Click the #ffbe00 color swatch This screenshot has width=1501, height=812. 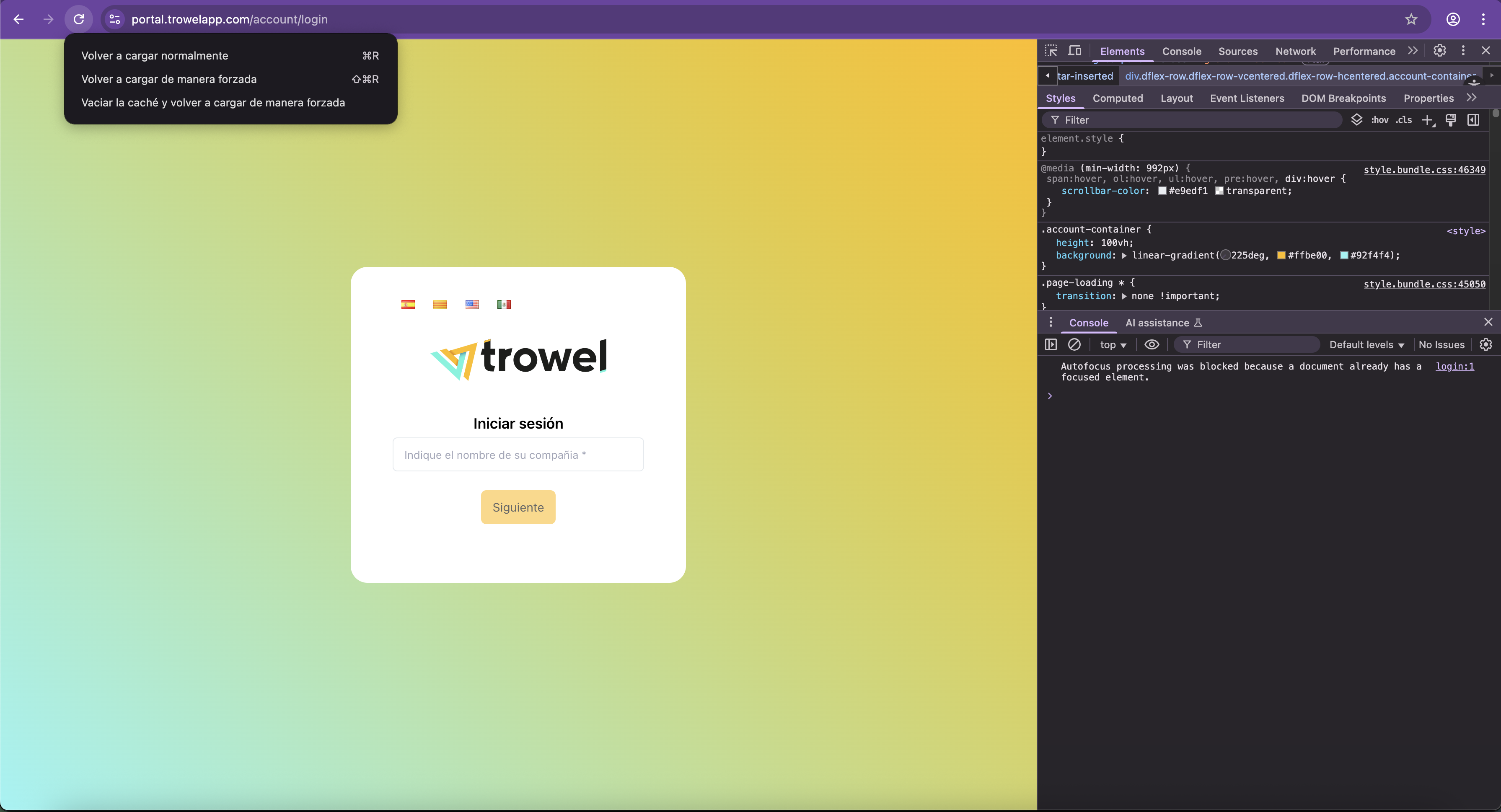pos(1281,256)
